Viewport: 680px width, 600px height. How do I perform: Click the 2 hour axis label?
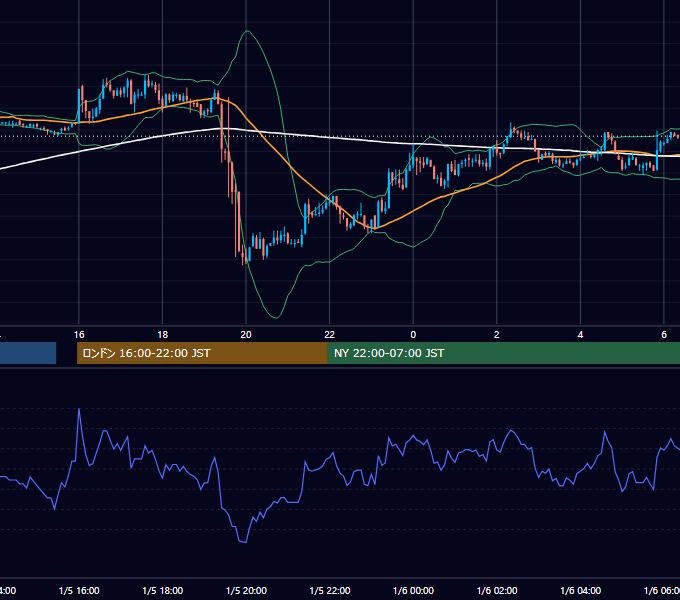click(x=497, y=335)
